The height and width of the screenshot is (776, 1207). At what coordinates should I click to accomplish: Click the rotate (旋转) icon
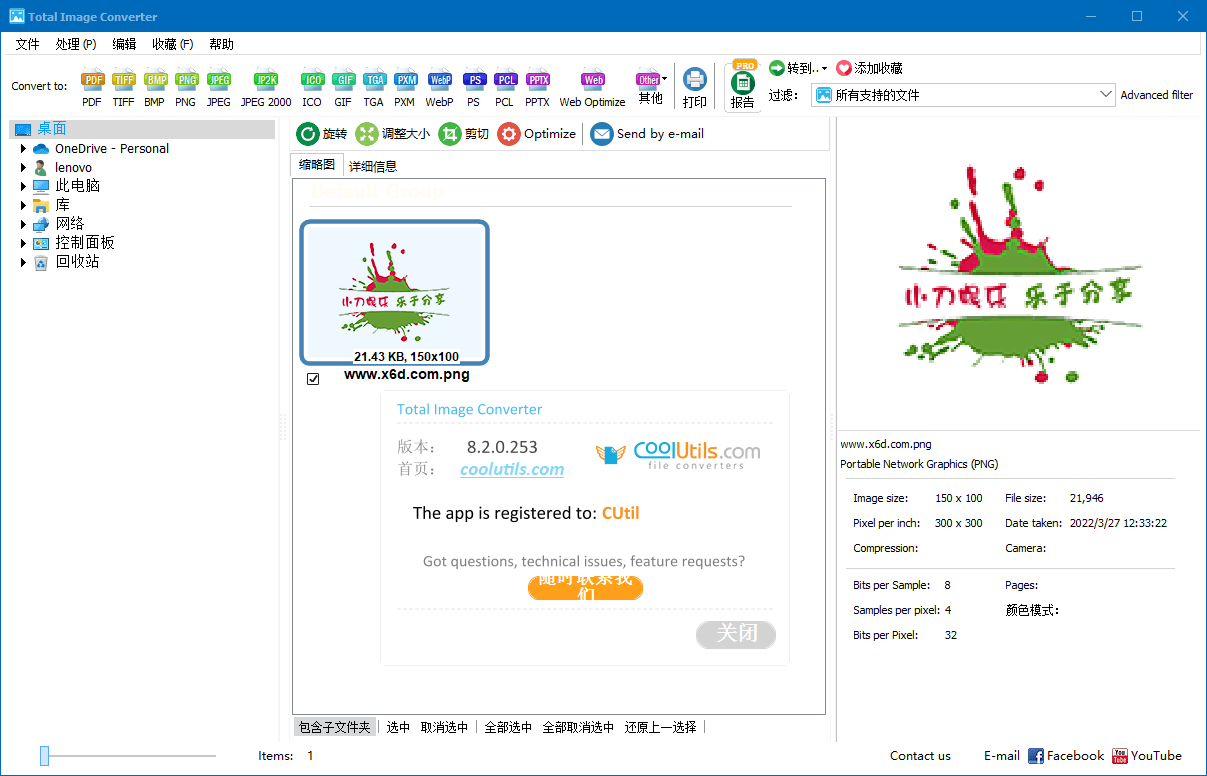pyautogui.click(x=308, y=134)
